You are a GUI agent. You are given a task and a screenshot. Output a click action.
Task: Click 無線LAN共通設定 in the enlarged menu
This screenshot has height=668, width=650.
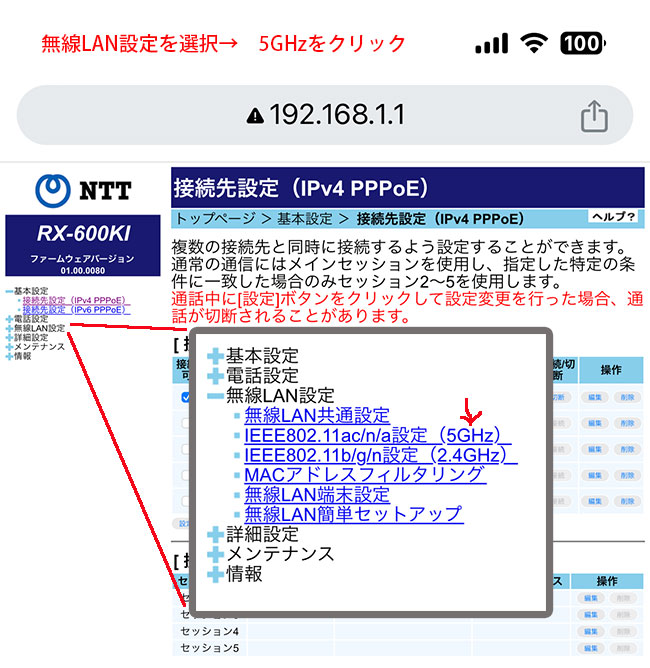tap(317, 415)
